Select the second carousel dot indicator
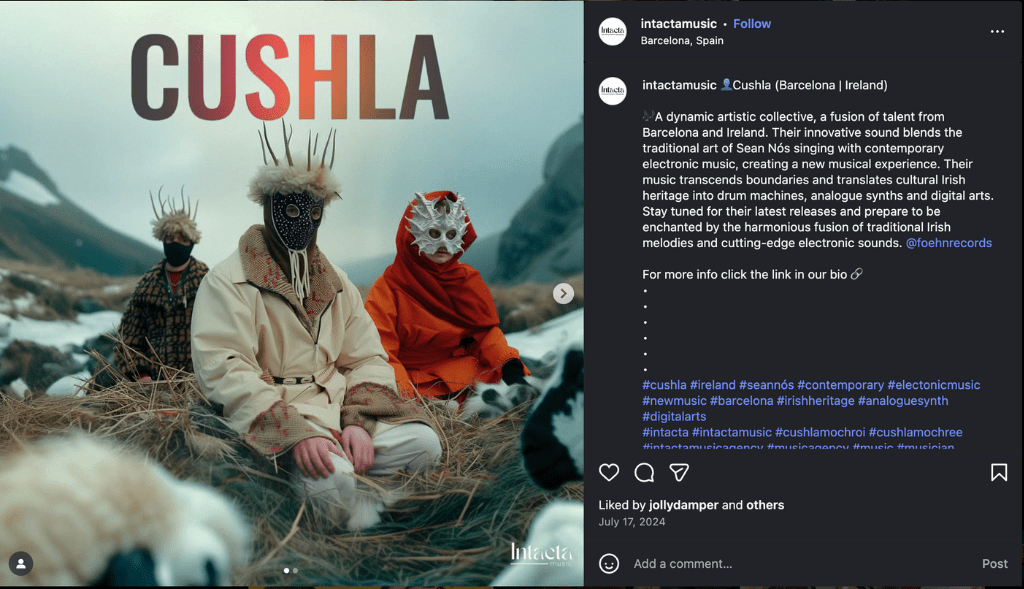Screen dimensions: 1024x589 coord(295,571)
